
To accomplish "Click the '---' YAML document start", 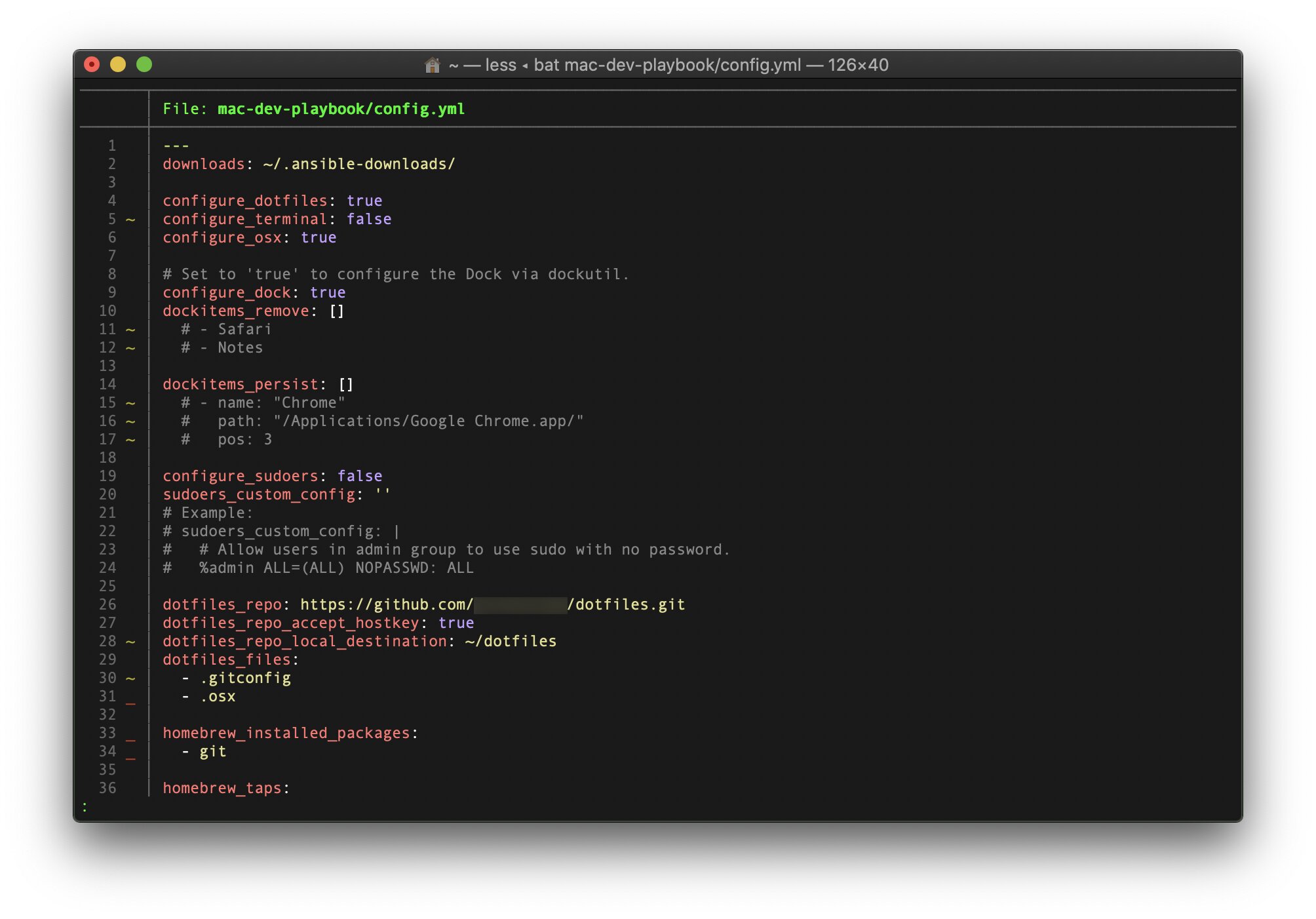I will point(176,146).
